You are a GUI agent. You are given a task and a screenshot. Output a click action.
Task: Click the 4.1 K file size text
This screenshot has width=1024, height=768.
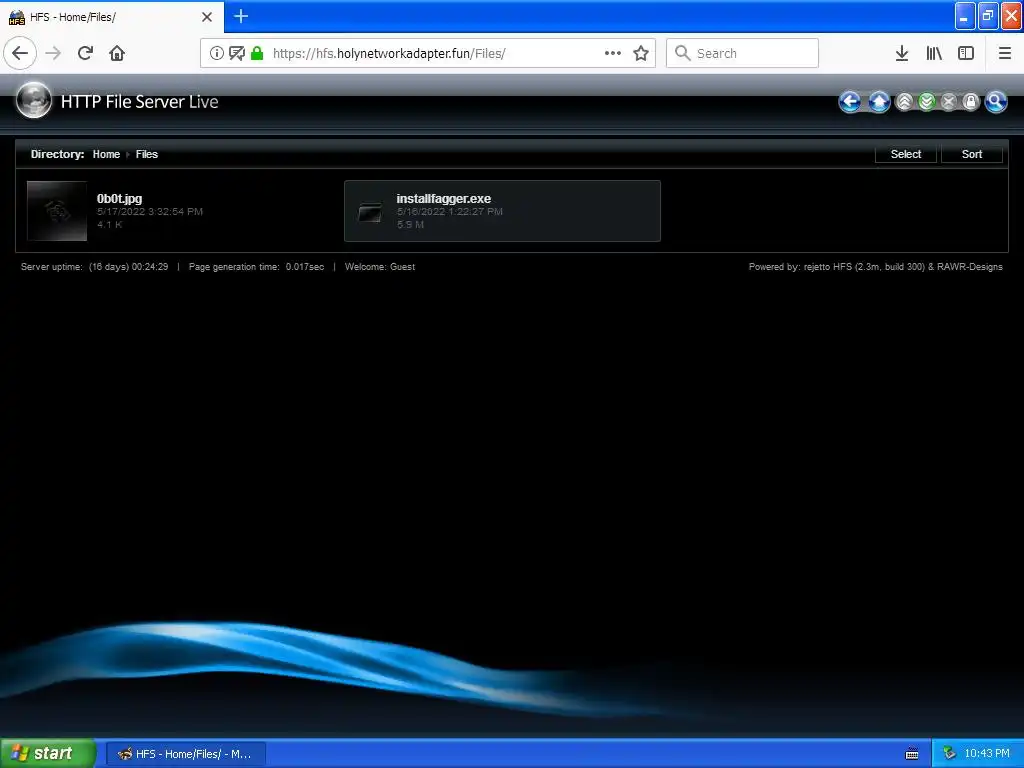tap(110, 225)
